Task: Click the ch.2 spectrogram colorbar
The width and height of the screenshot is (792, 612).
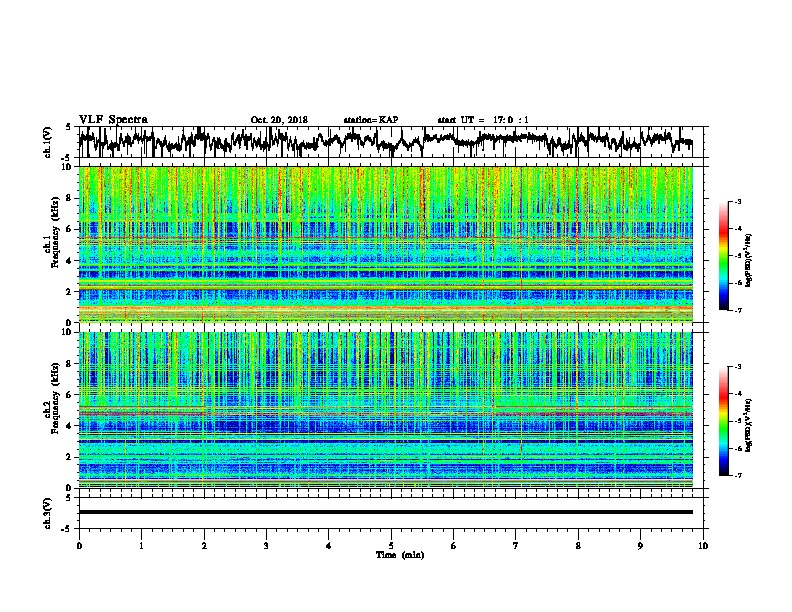Action: (x=723, y=421)
